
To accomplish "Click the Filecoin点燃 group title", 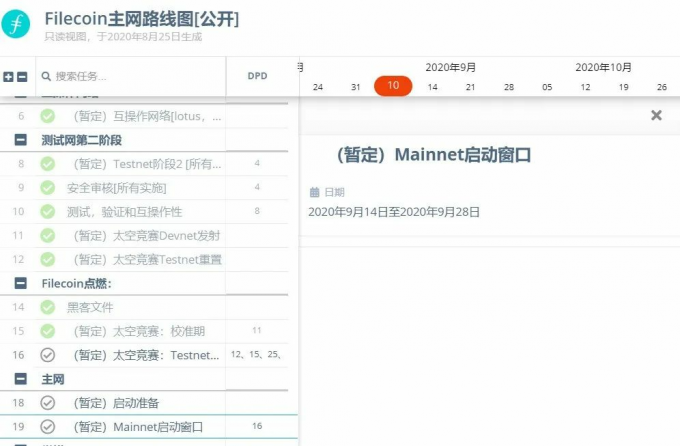I will pos(76,284).
